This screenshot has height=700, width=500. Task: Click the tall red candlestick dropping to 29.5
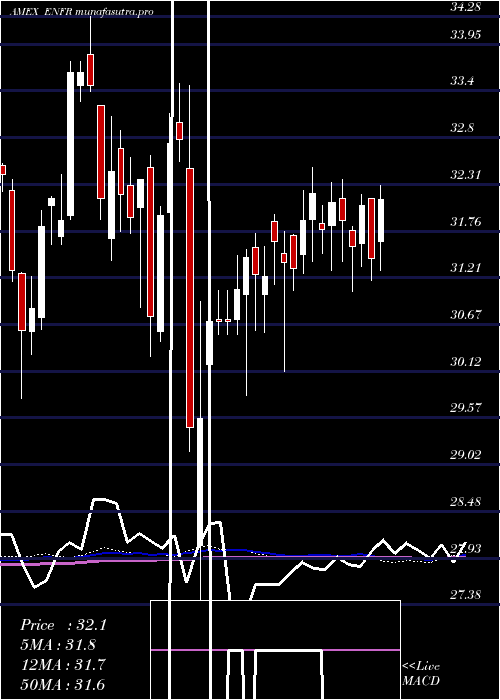tap(190, 298)
